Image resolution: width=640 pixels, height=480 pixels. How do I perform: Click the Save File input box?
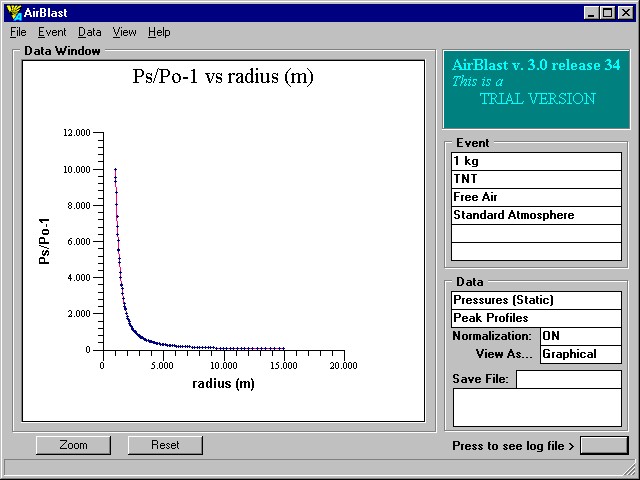(569, 379)
